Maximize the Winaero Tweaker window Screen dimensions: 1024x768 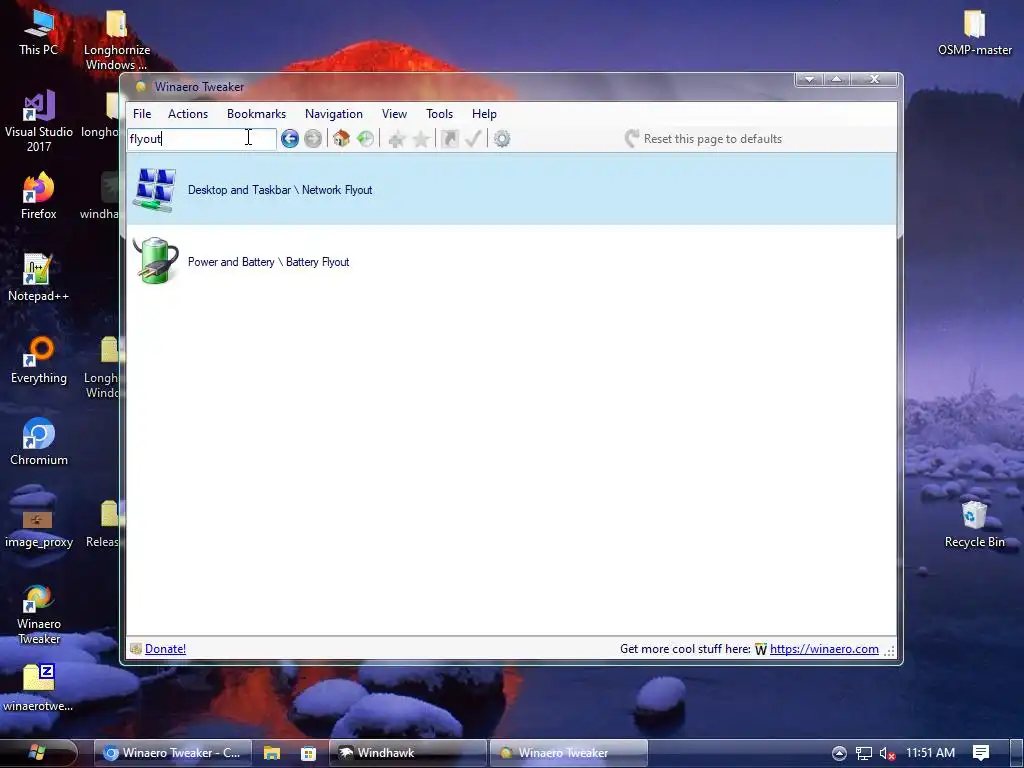point(837,79)
